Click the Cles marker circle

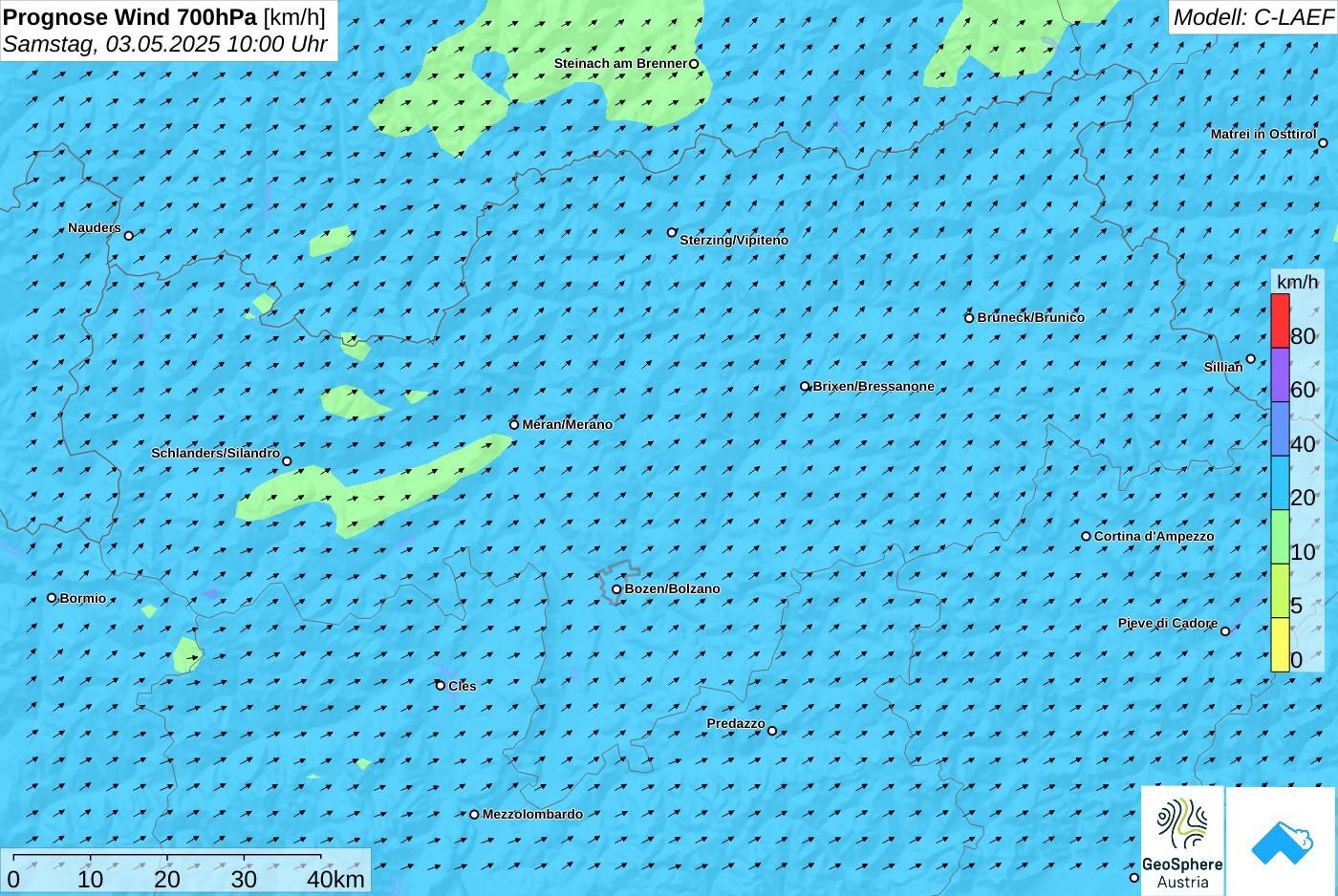tap(441, 686)
